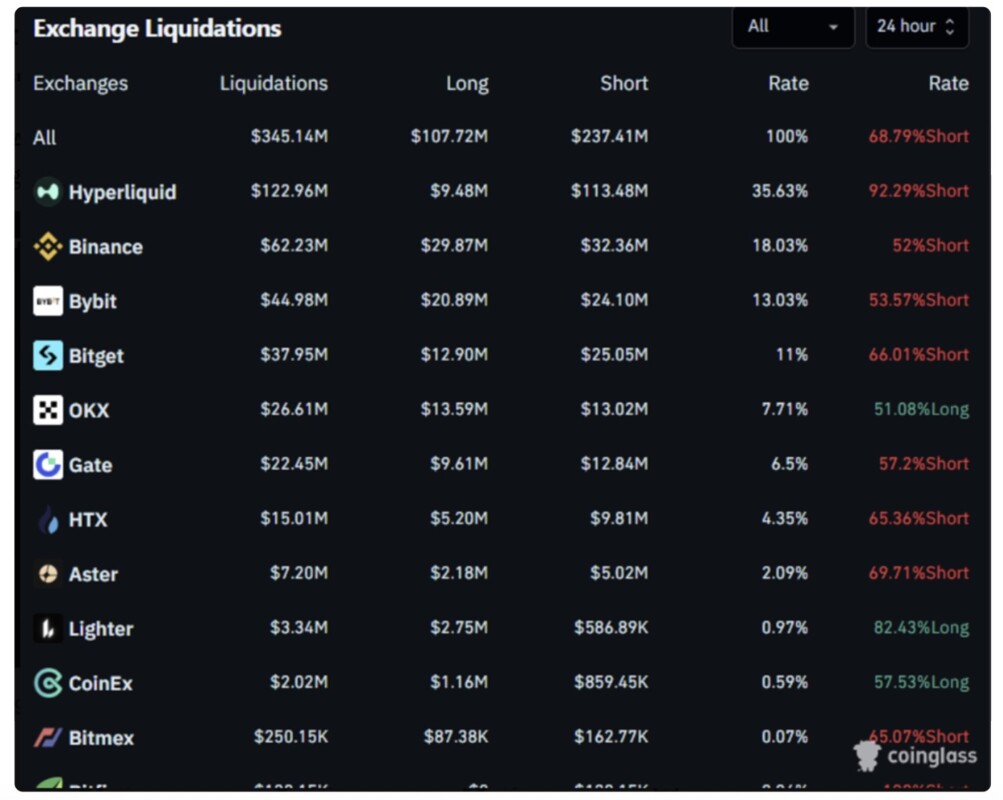
Task: Click the Lighter logo icon
Action: coord(47,629)
